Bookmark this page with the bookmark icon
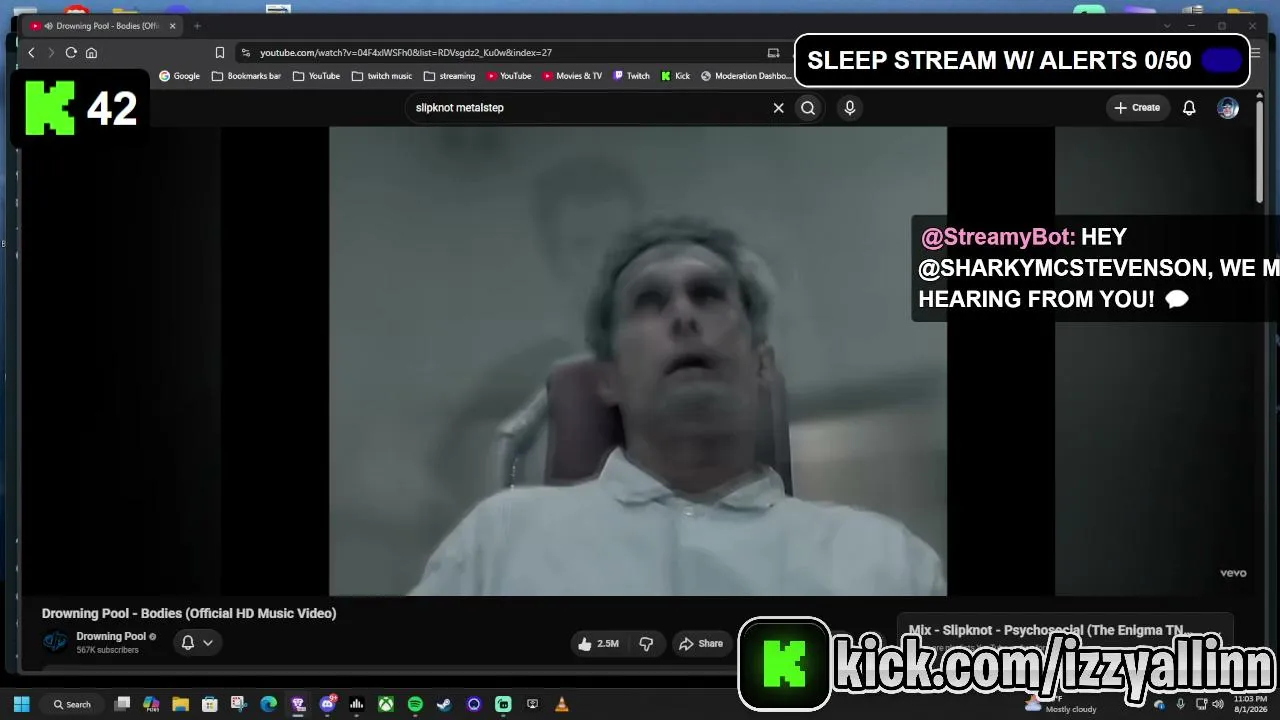Viewport: 1280px width, 720px height. 220,53
